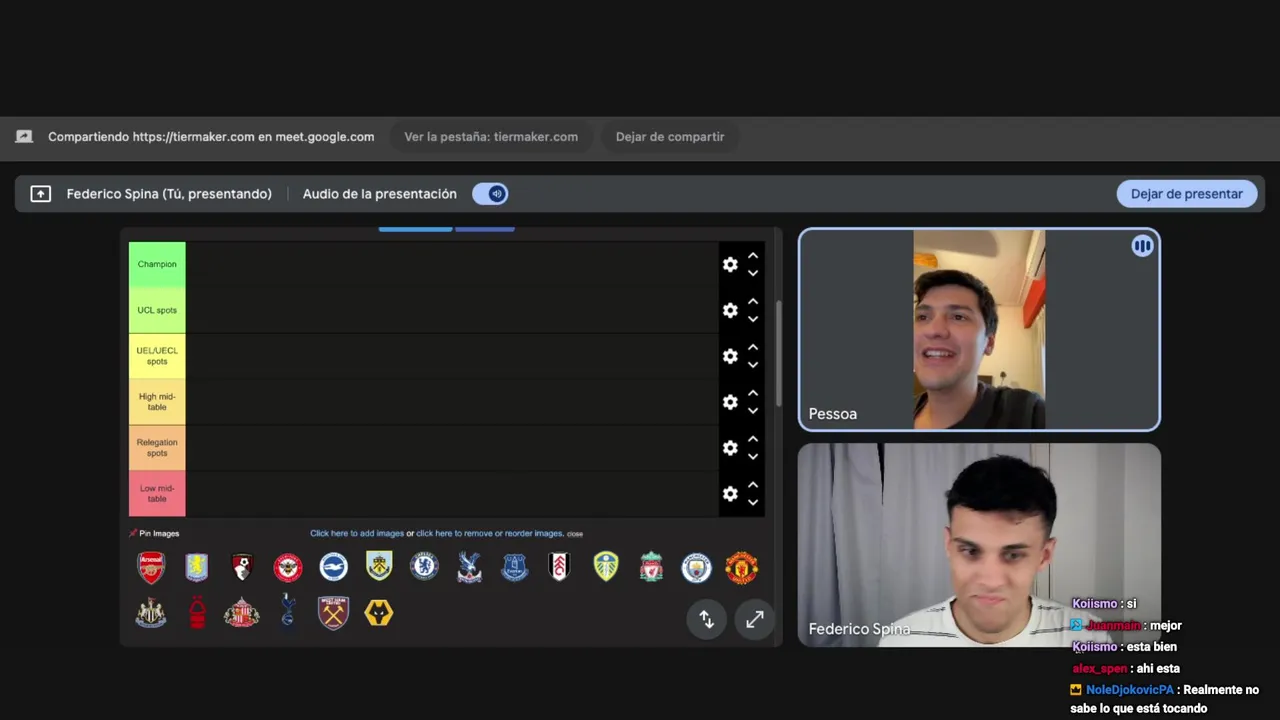Select the Arsenal club crest

(151, 568)
